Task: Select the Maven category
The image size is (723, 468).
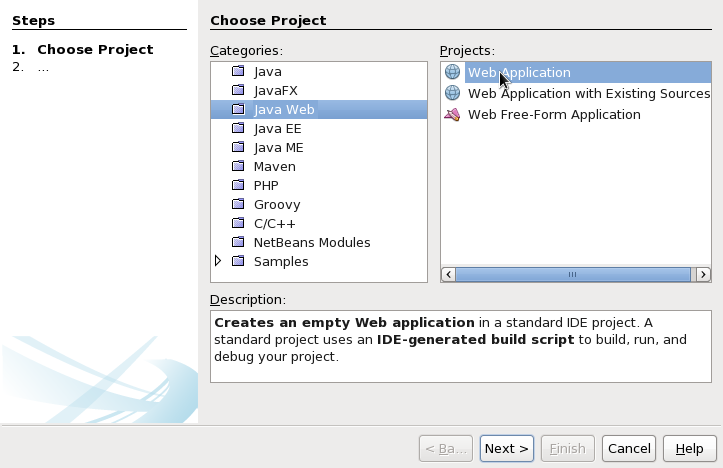Action: [x=275, y=166]
